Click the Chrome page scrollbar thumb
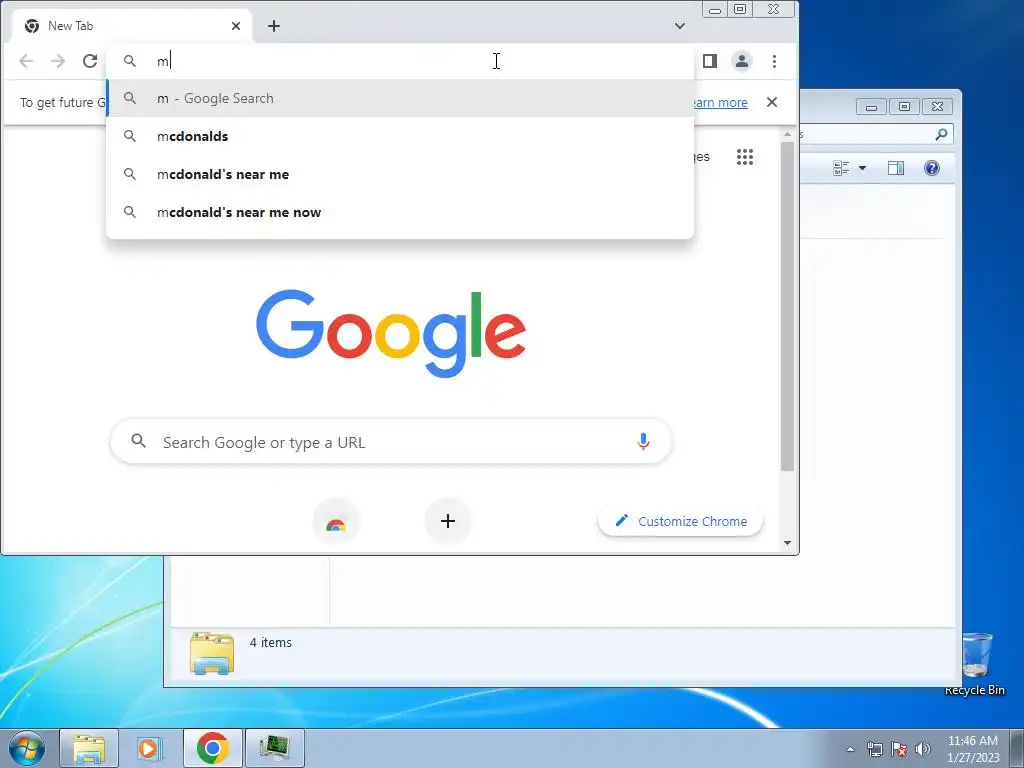The width and height of the screenshot is (1024, 768). pyautogui.click(x=788, y=306)
